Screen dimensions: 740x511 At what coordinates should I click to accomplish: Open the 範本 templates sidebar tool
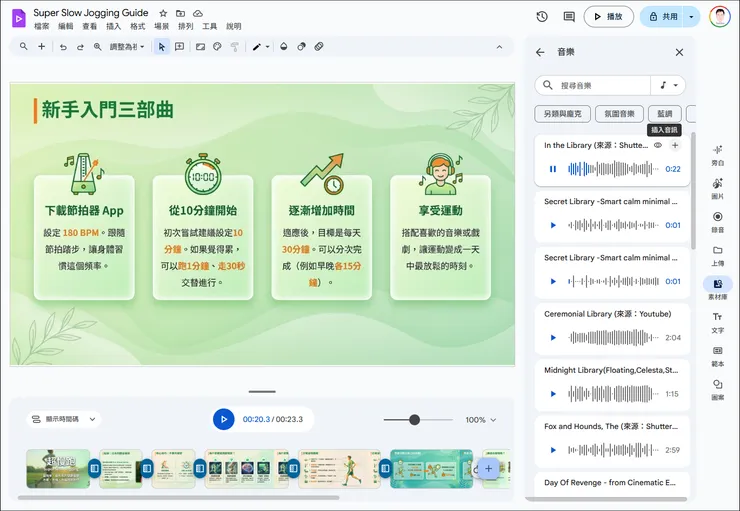pos(717,356)
